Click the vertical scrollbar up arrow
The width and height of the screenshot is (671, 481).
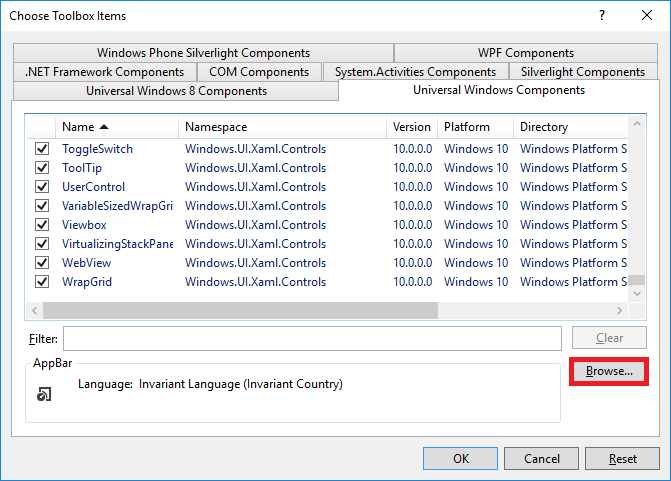[638, 125]
